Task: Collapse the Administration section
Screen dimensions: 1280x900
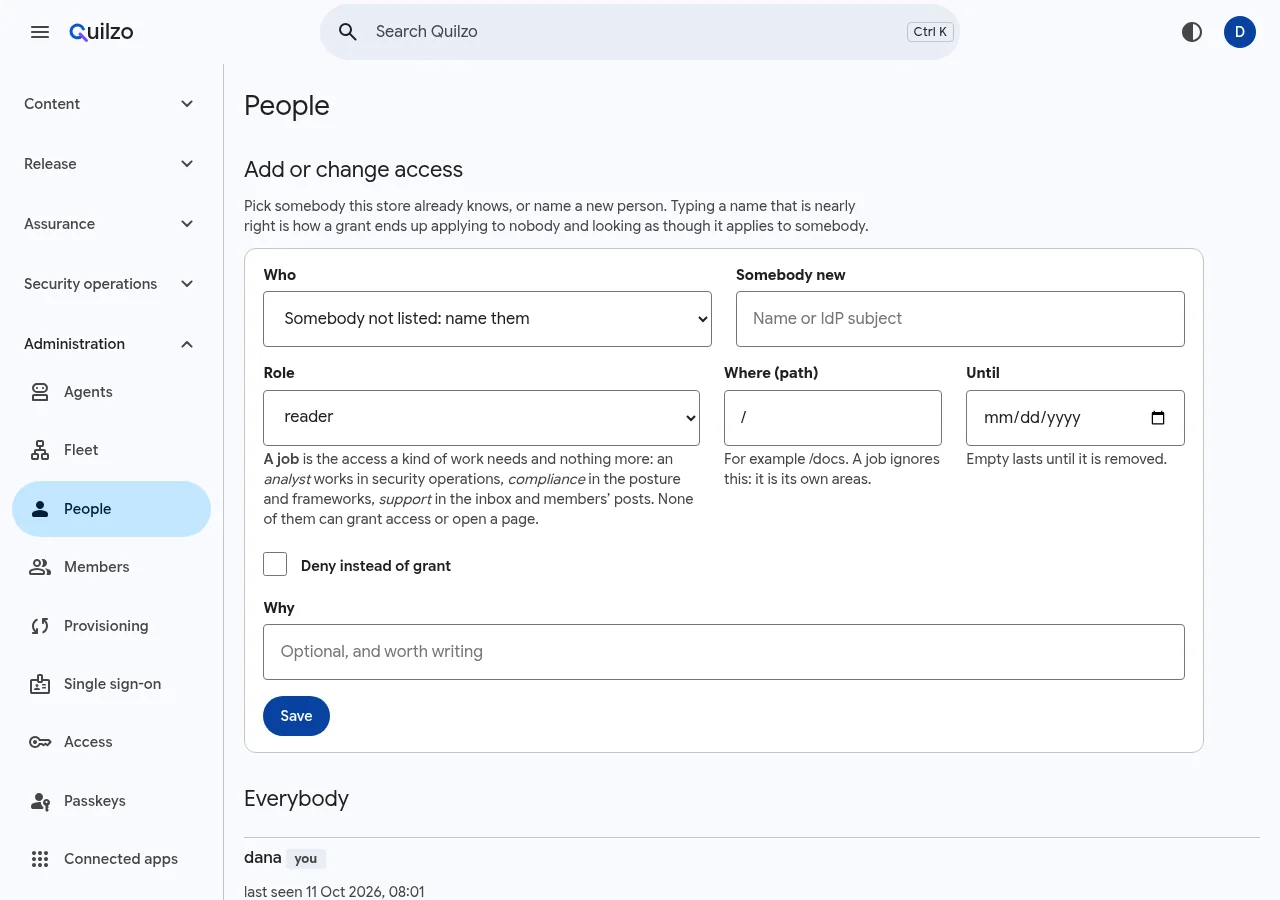Action: coord(112,344)
